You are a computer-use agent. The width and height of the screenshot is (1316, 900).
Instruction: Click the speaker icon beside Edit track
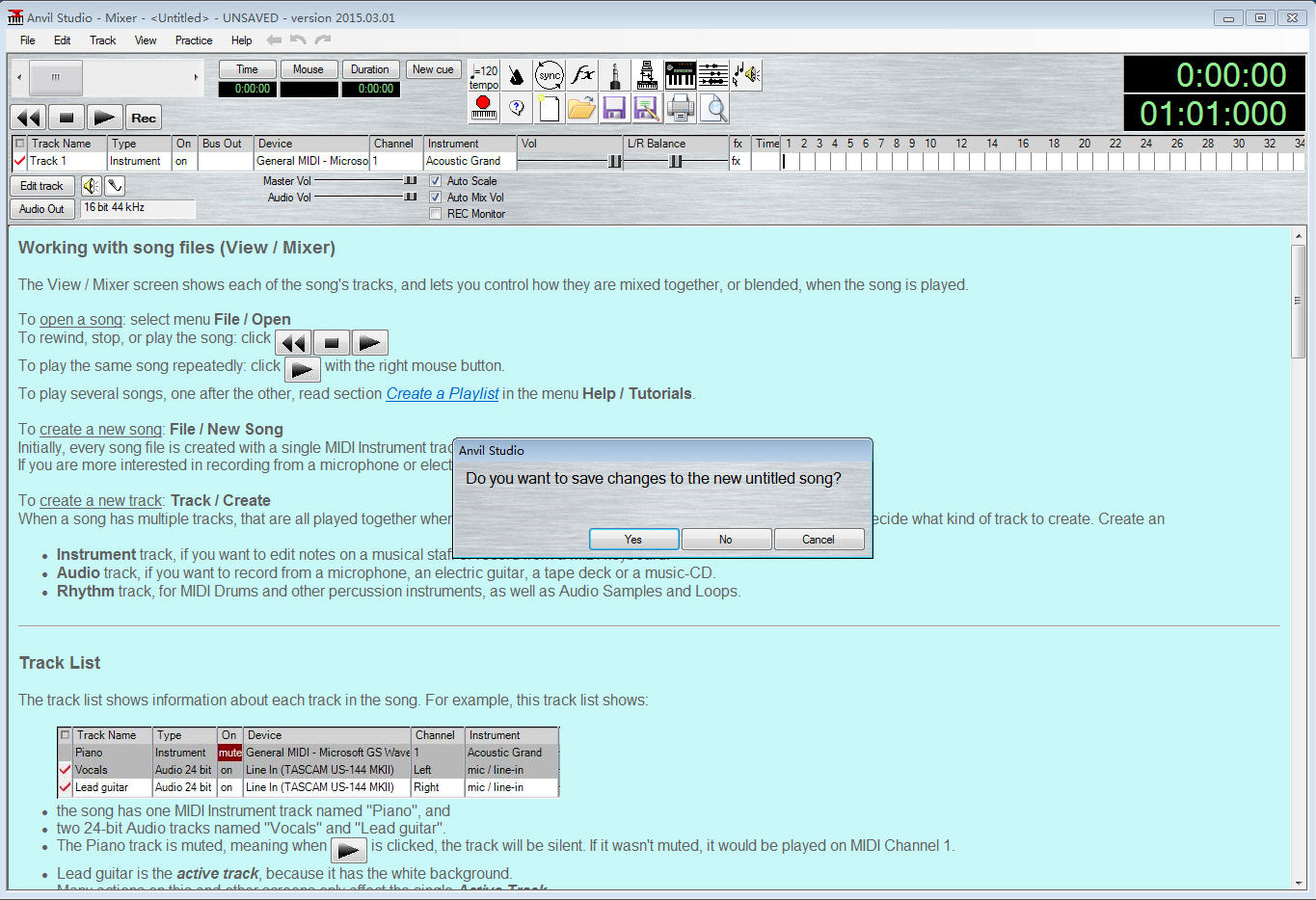coord(91,186)
